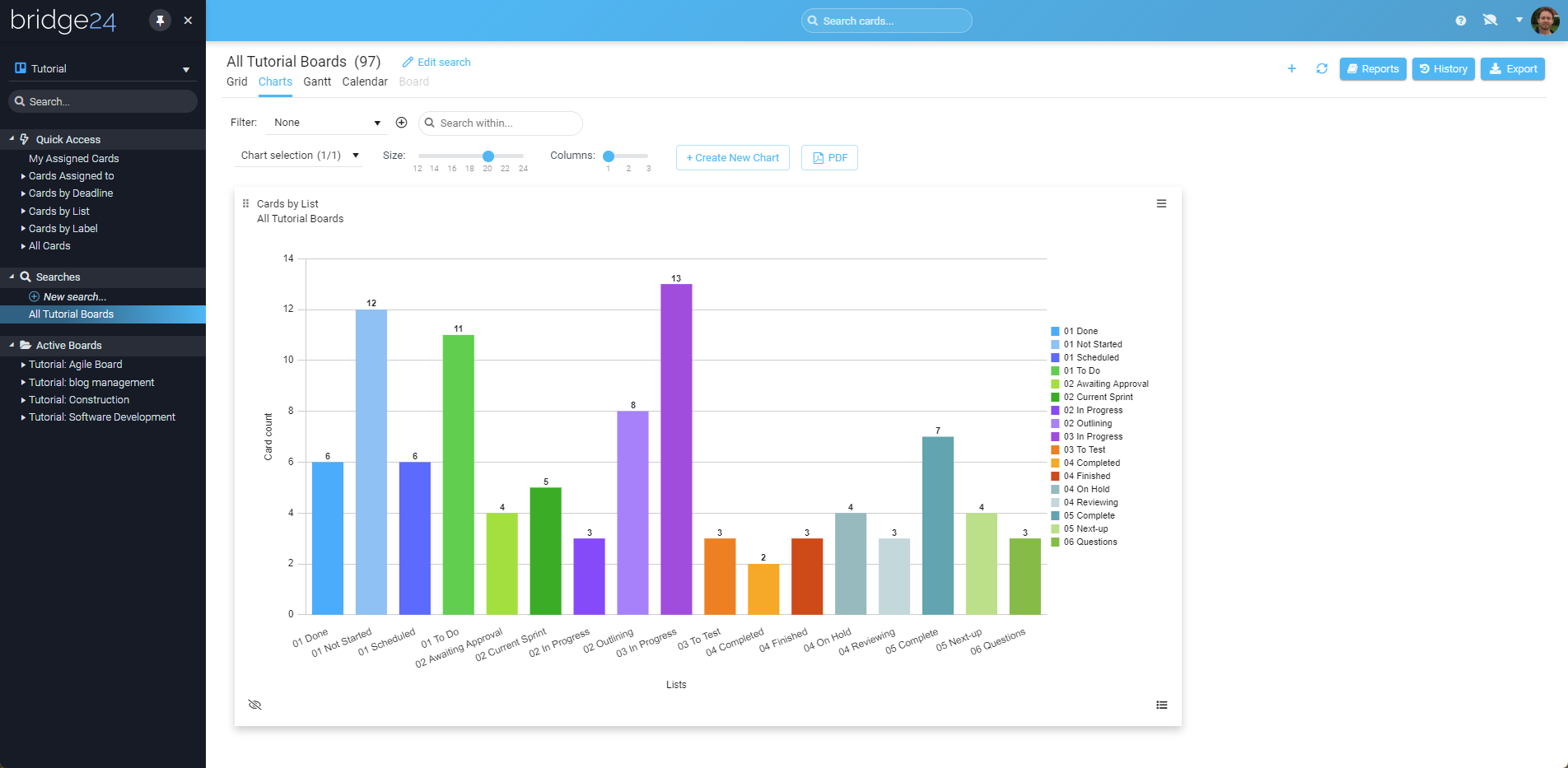This screenshot has width=1568, height=768.
Task: Switch to the Gantt tab
Action: click(x=317, y=81)
